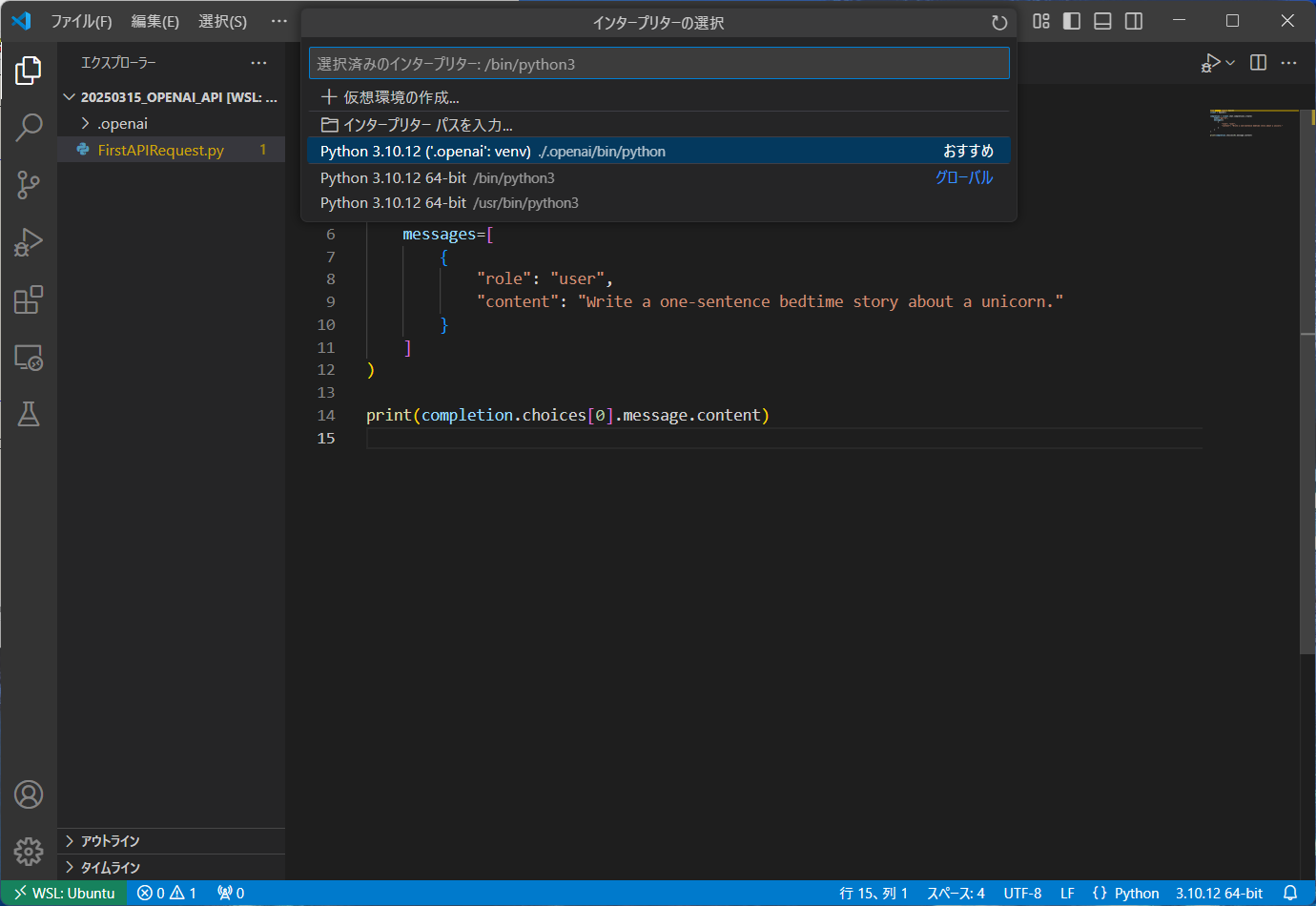This screenshot has width=1316, height=906.
Task: Open the 編集(E) menu
Action: coord(154,21)
